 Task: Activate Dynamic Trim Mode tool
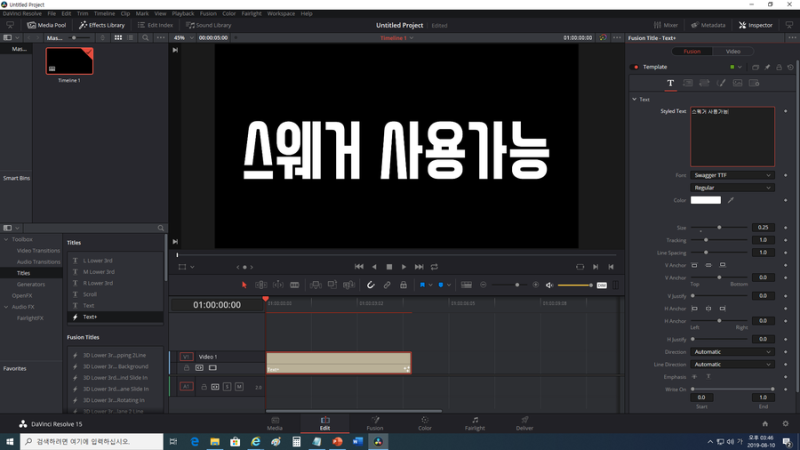point(278,285)
